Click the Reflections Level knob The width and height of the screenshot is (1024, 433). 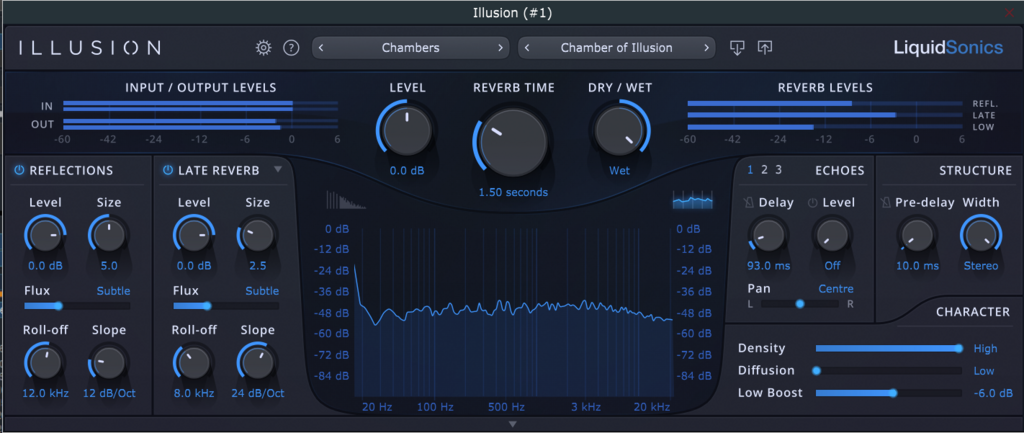45,235
